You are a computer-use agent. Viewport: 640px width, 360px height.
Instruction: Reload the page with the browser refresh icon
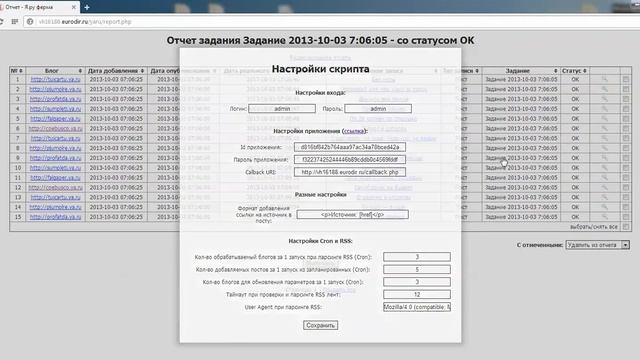(1, 22)
